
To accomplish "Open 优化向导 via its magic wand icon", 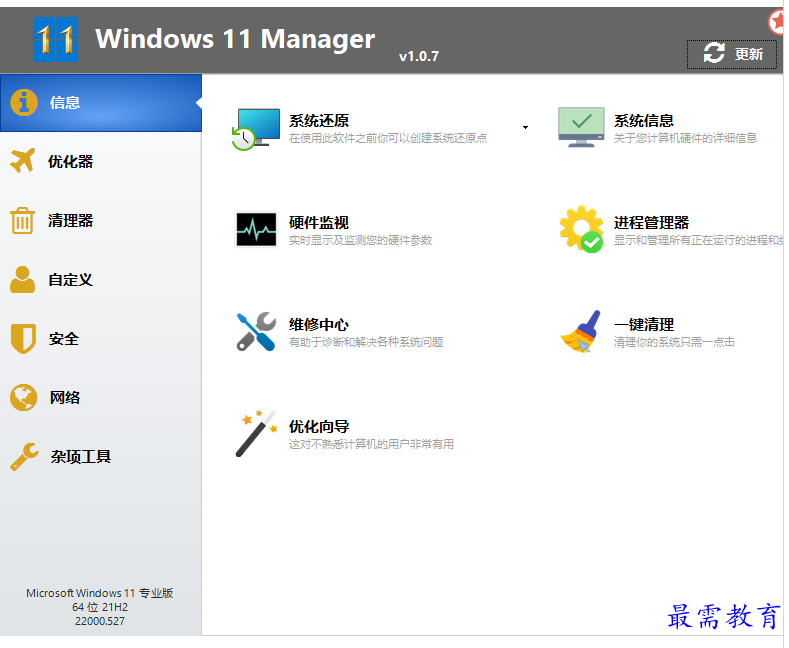I will pos(257,433).
